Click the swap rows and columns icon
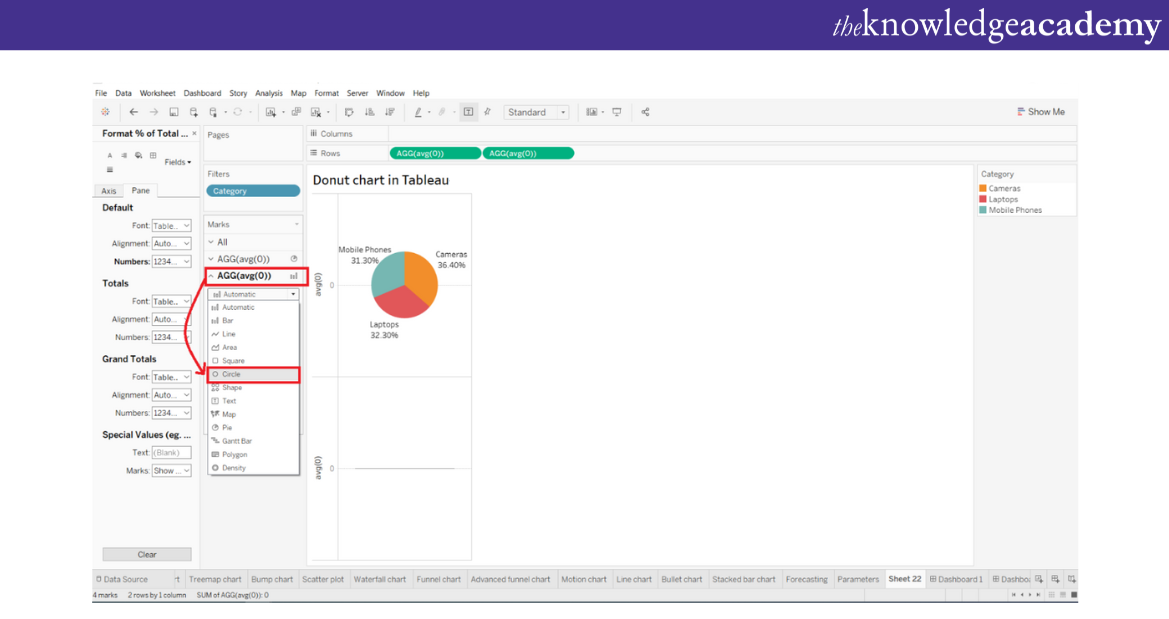1169x619 pixels. pos(349,112)
